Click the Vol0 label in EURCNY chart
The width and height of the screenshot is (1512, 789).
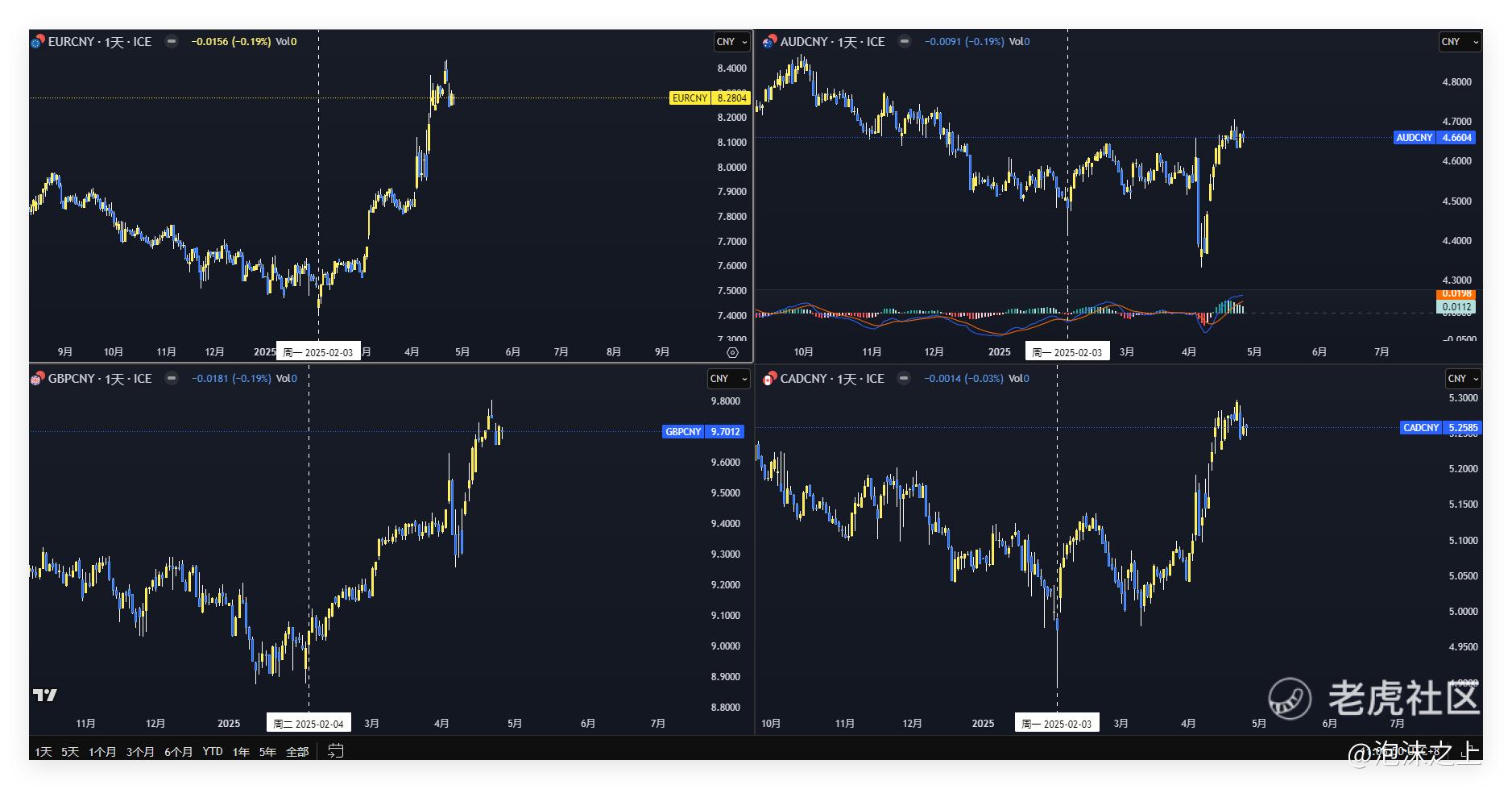286,42
